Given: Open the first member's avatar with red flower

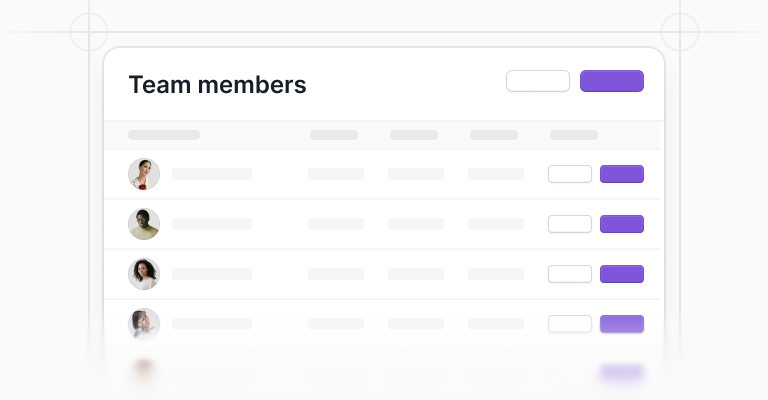Looking at the screenshot, I should coord(144,174).
